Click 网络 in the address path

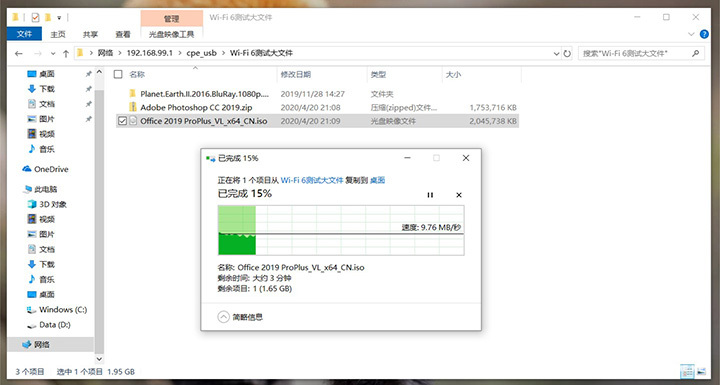pos(105,53)
